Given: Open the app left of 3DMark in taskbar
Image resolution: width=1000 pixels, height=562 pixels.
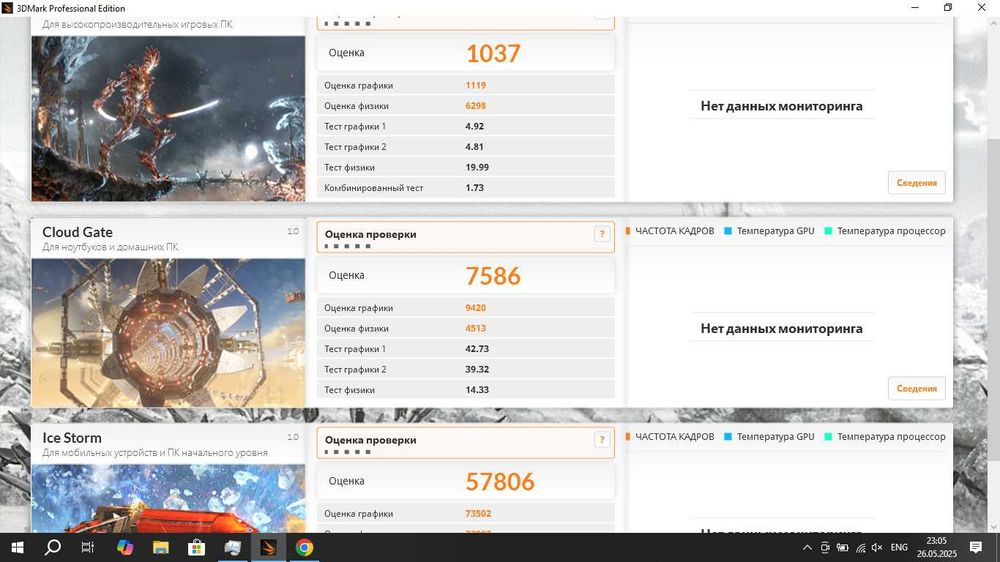Looking at the screenshot, I should [232, 547].
